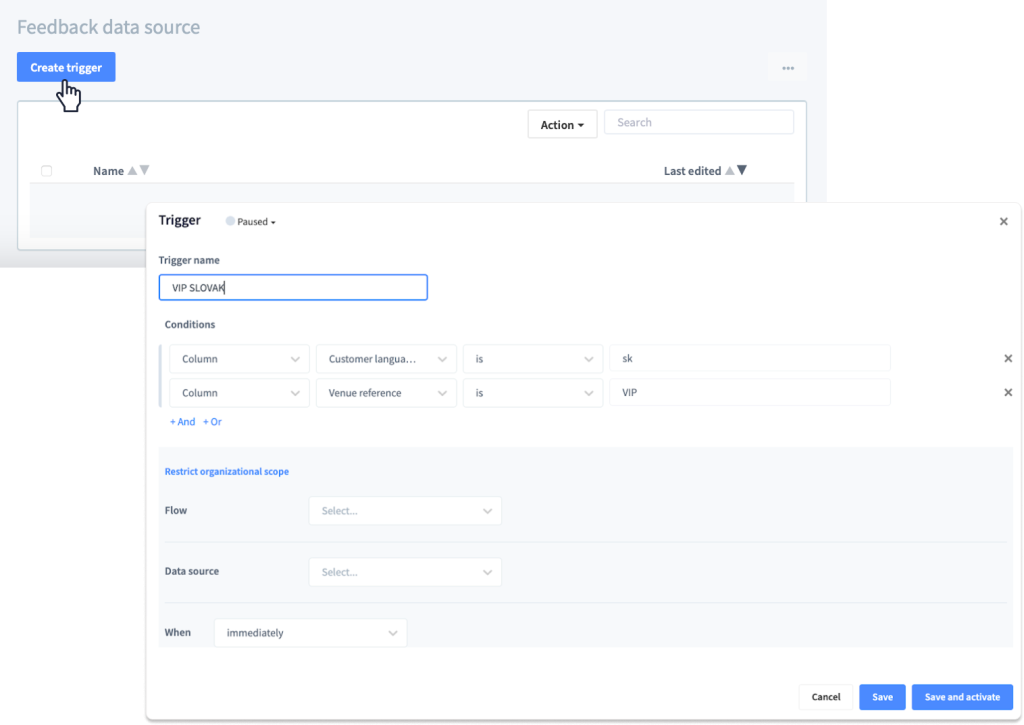Tick the select-all checkbox beside Name

coord(46,171)
